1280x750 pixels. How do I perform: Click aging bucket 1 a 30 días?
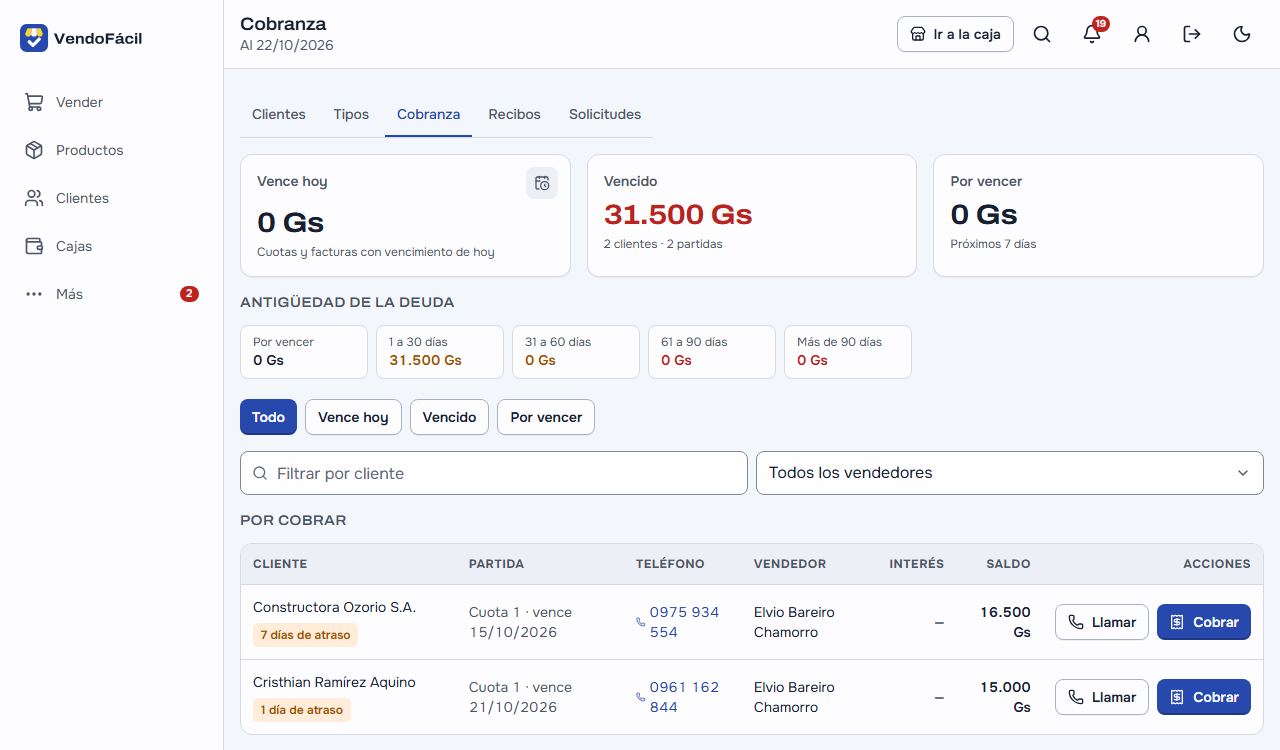point(440,352)
